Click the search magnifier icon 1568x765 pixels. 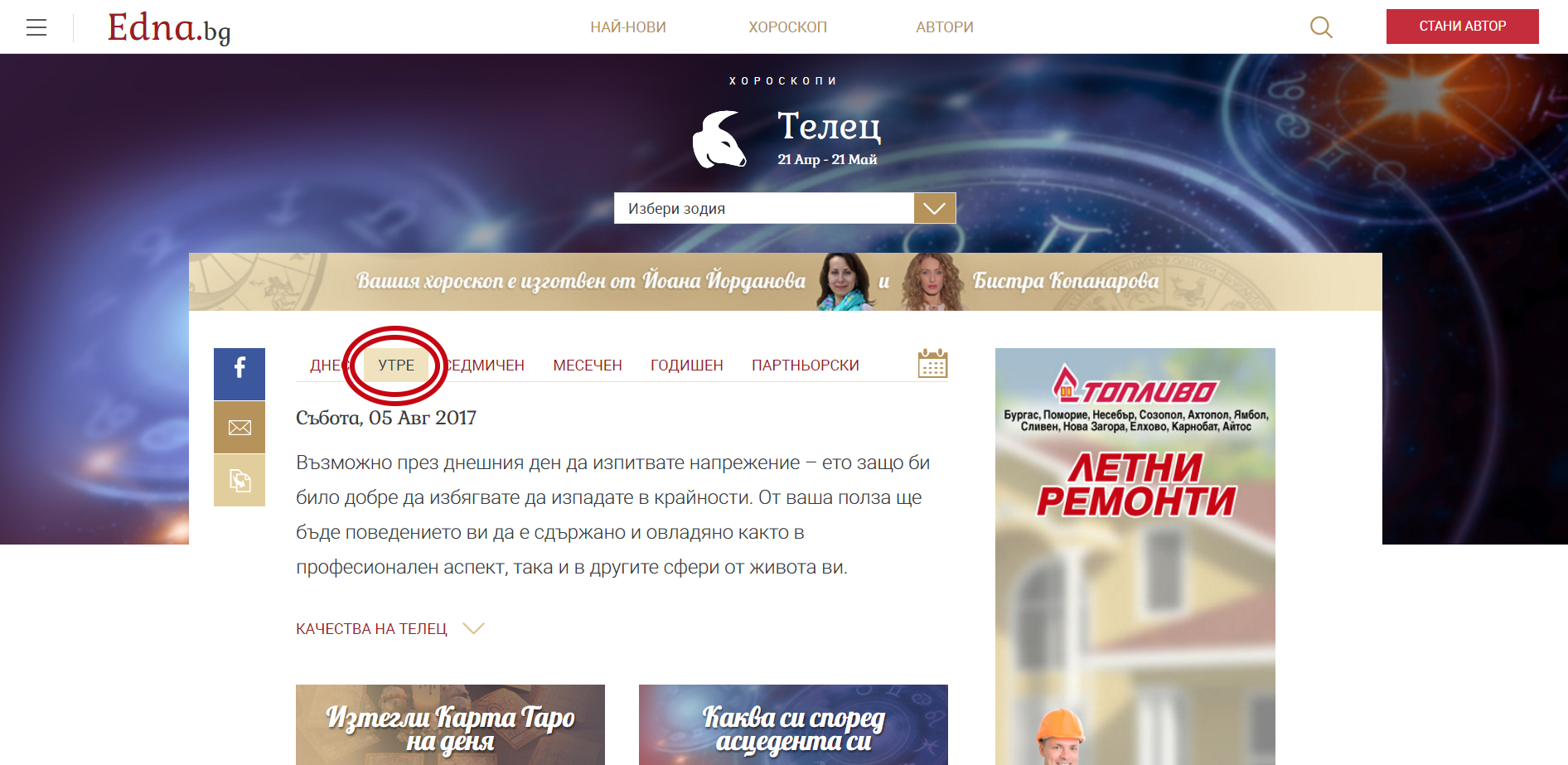tap(1321, 27)
